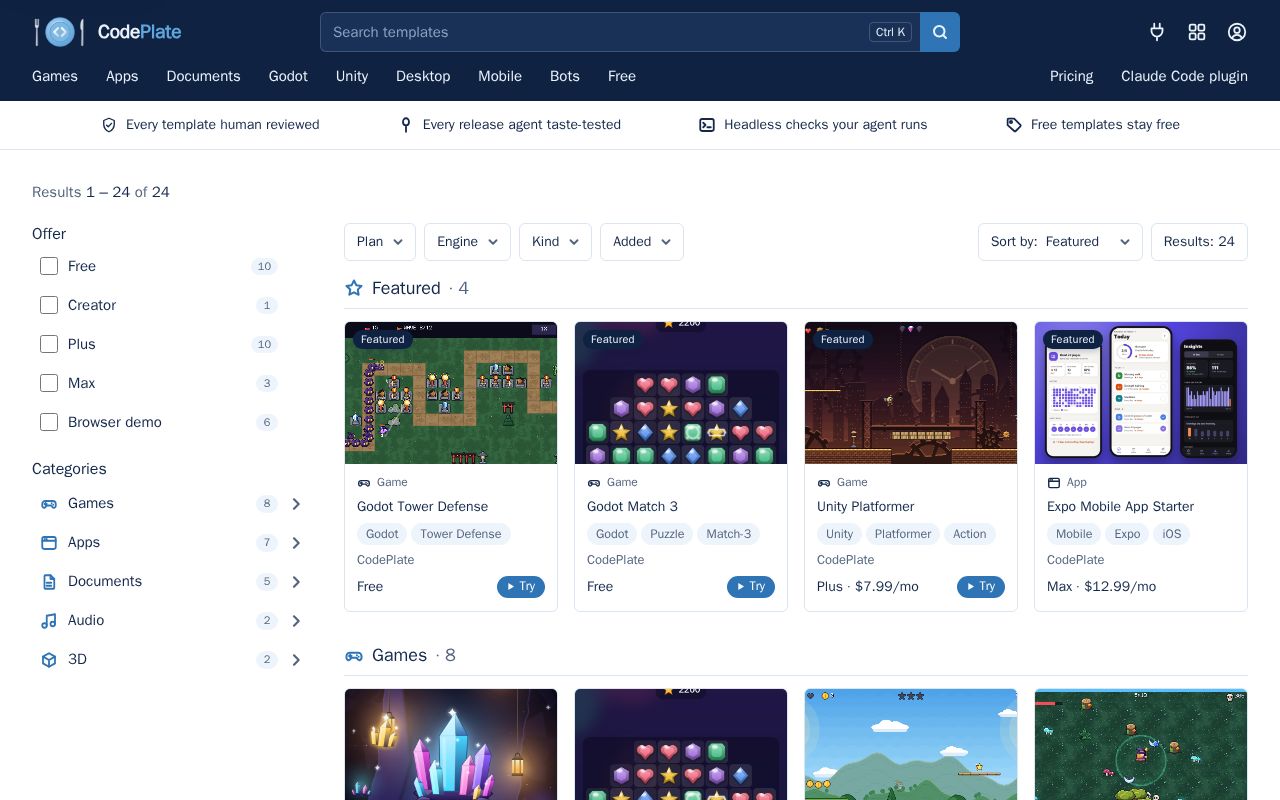Open the Godot nav menu item
Viewport: 1280px width, 800px height.
point(288,76)
